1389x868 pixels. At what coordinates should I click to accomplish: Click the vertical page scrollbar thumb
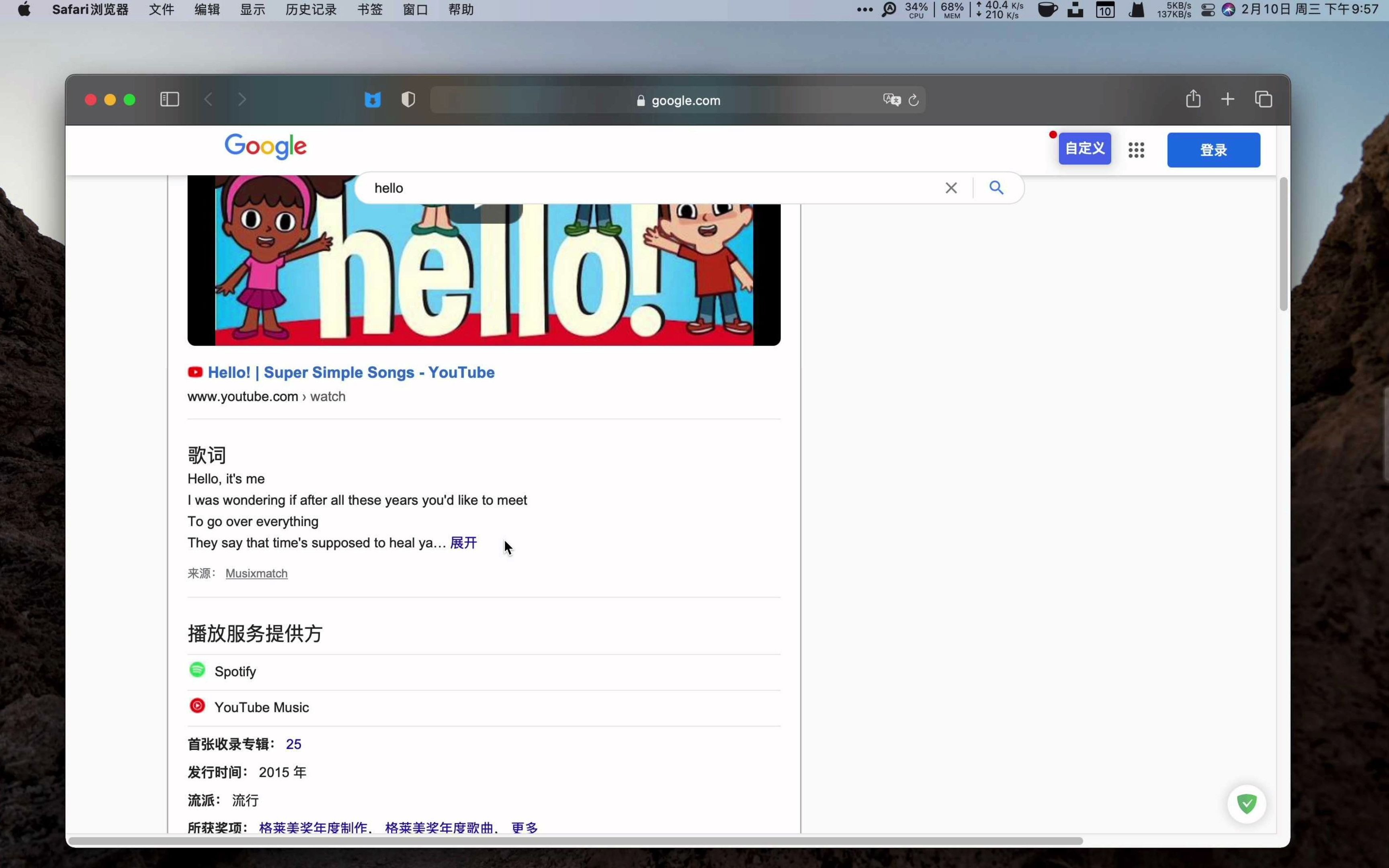pos(1283,244)
